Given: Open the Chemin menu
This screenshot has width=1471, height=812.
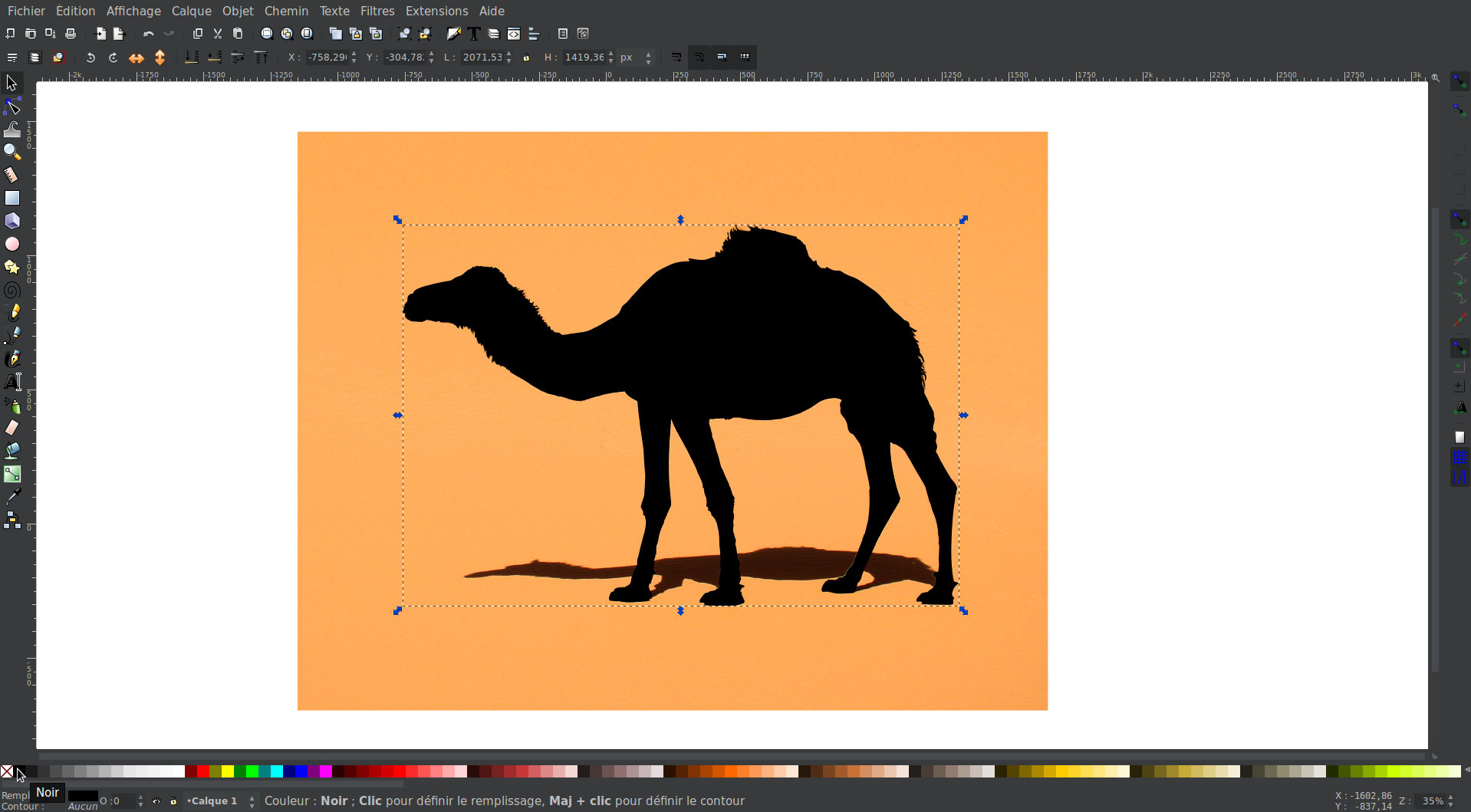Looking at the screenshot, I should (286, 11).
